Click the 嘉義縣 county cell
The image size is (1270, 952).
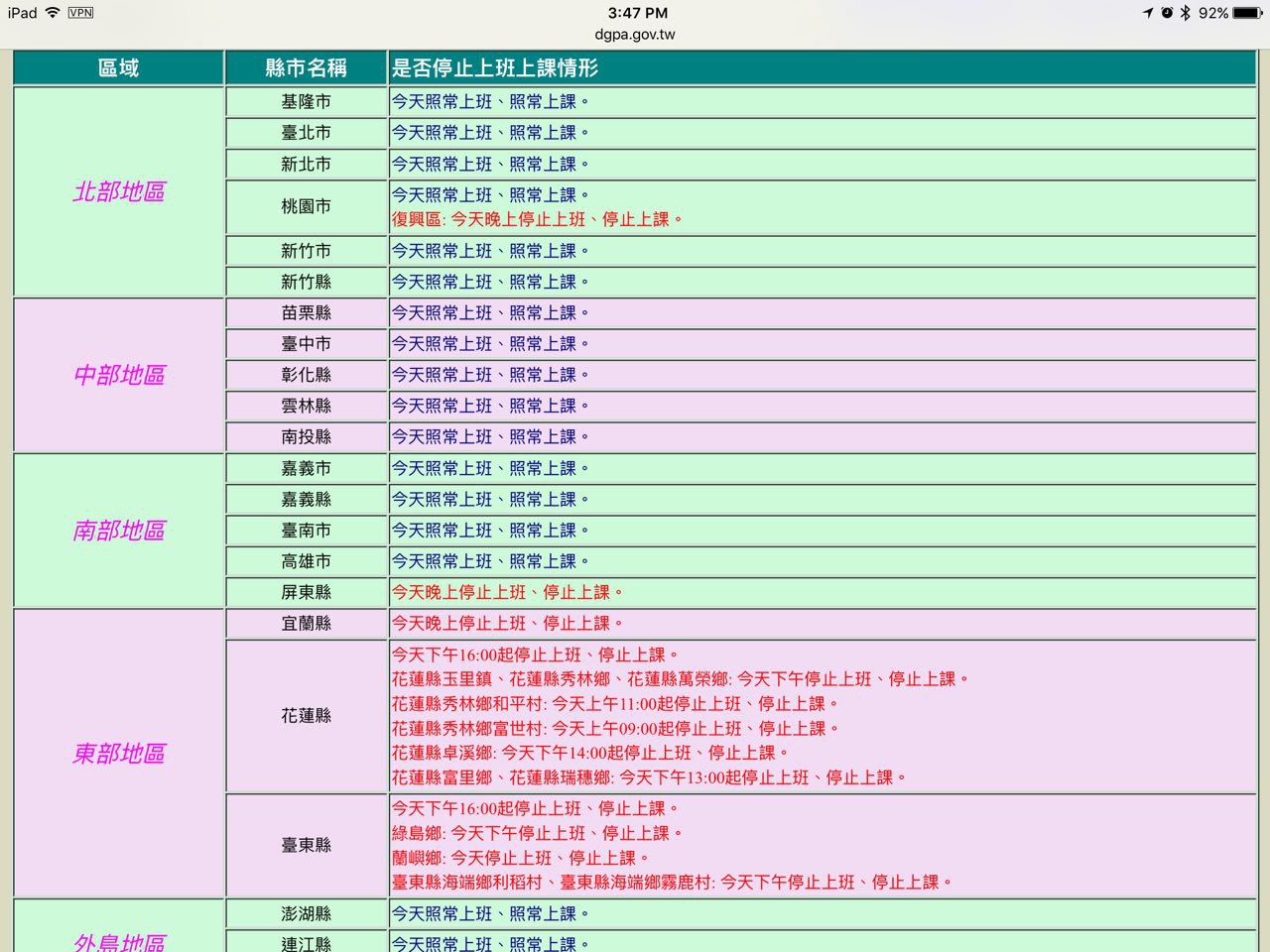pos(306,500)
